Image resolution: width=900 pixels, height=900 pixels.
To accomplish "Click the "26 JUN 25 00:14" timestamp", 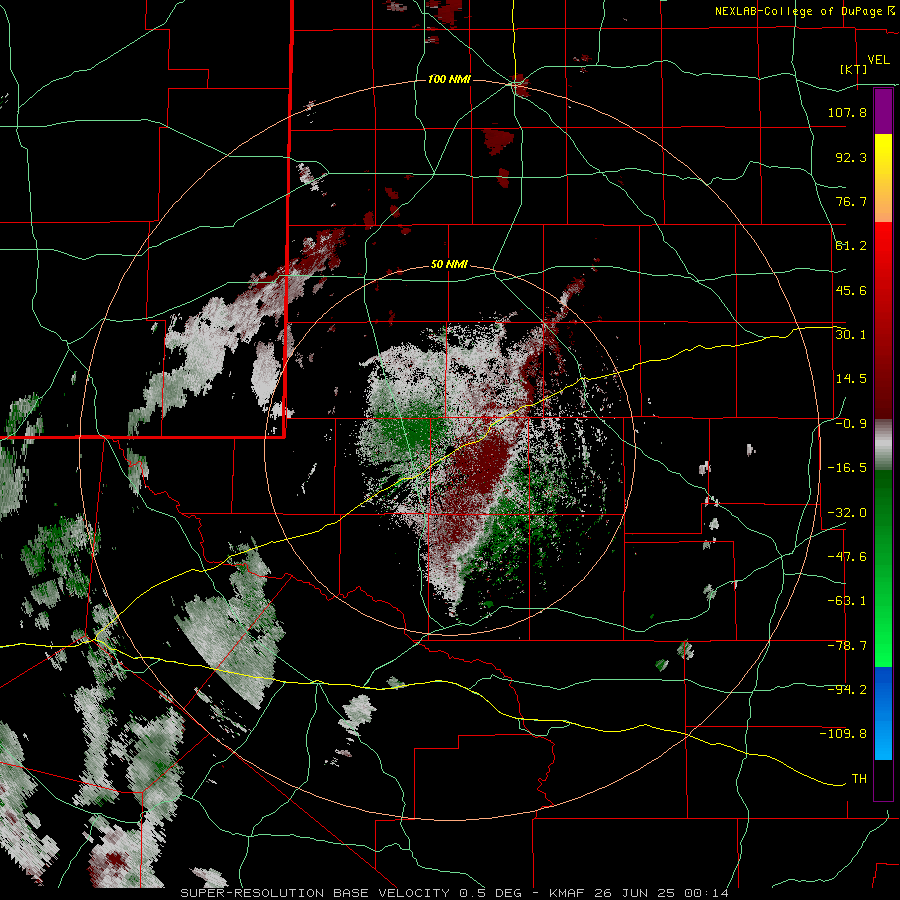I will 660,893.
